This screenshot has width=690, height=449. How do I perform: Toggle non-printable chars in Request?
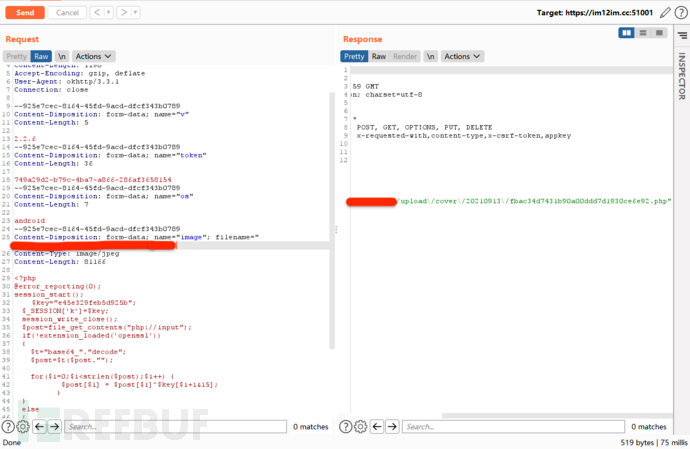(x=62, y=56)
